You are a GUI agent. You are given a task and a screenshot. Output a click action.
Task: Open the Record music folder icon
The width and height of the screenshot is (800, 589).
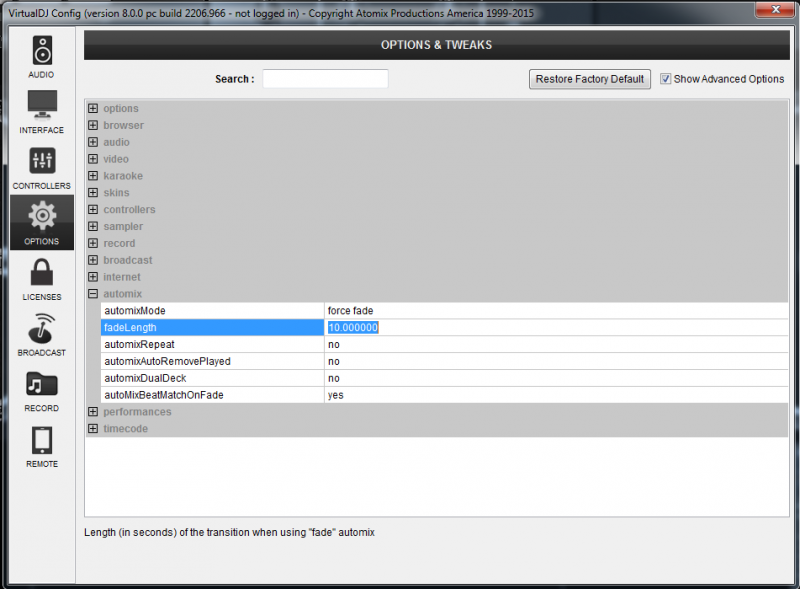pos(42,384)
